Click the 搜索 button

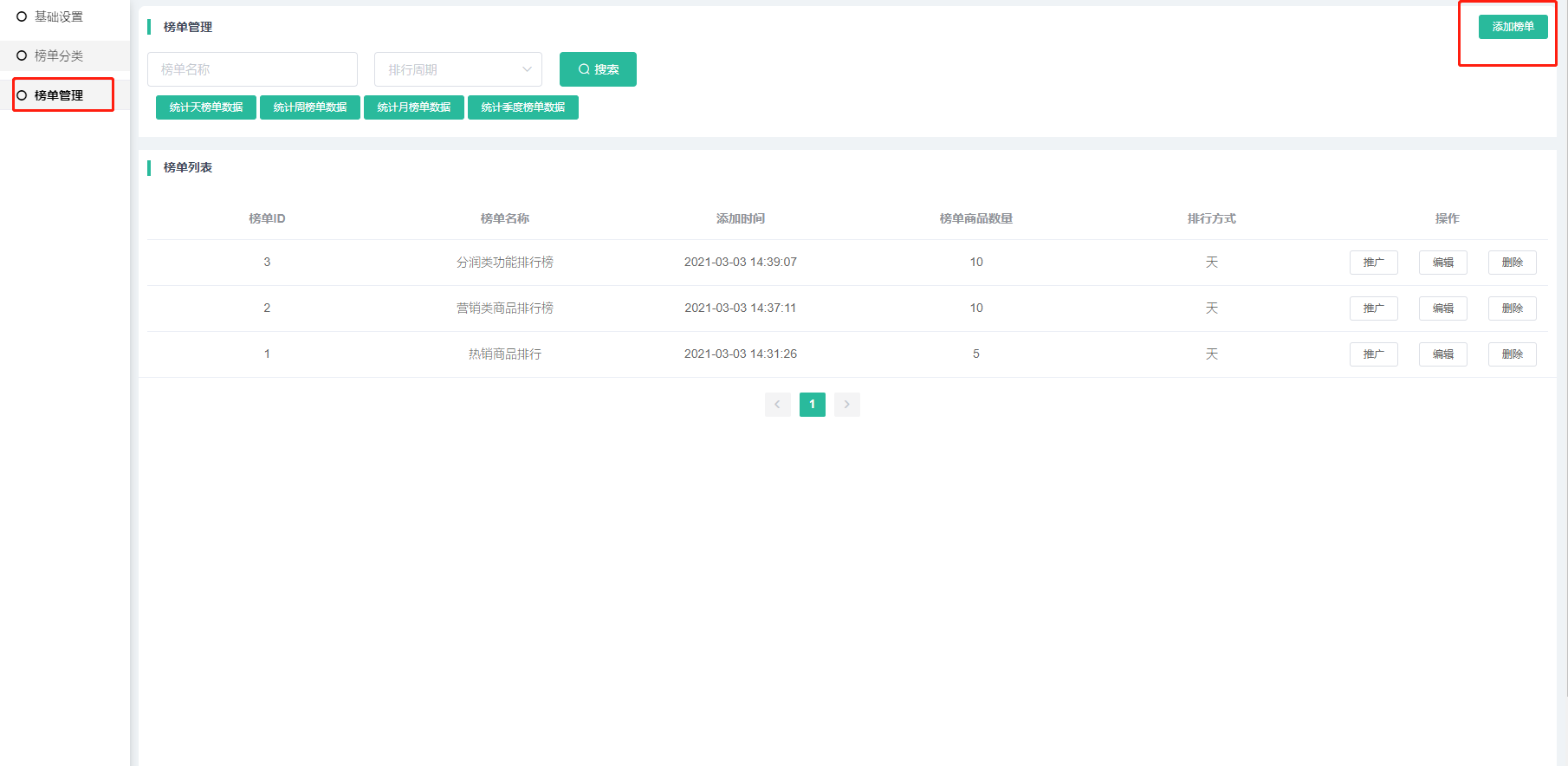coord(598,69)
